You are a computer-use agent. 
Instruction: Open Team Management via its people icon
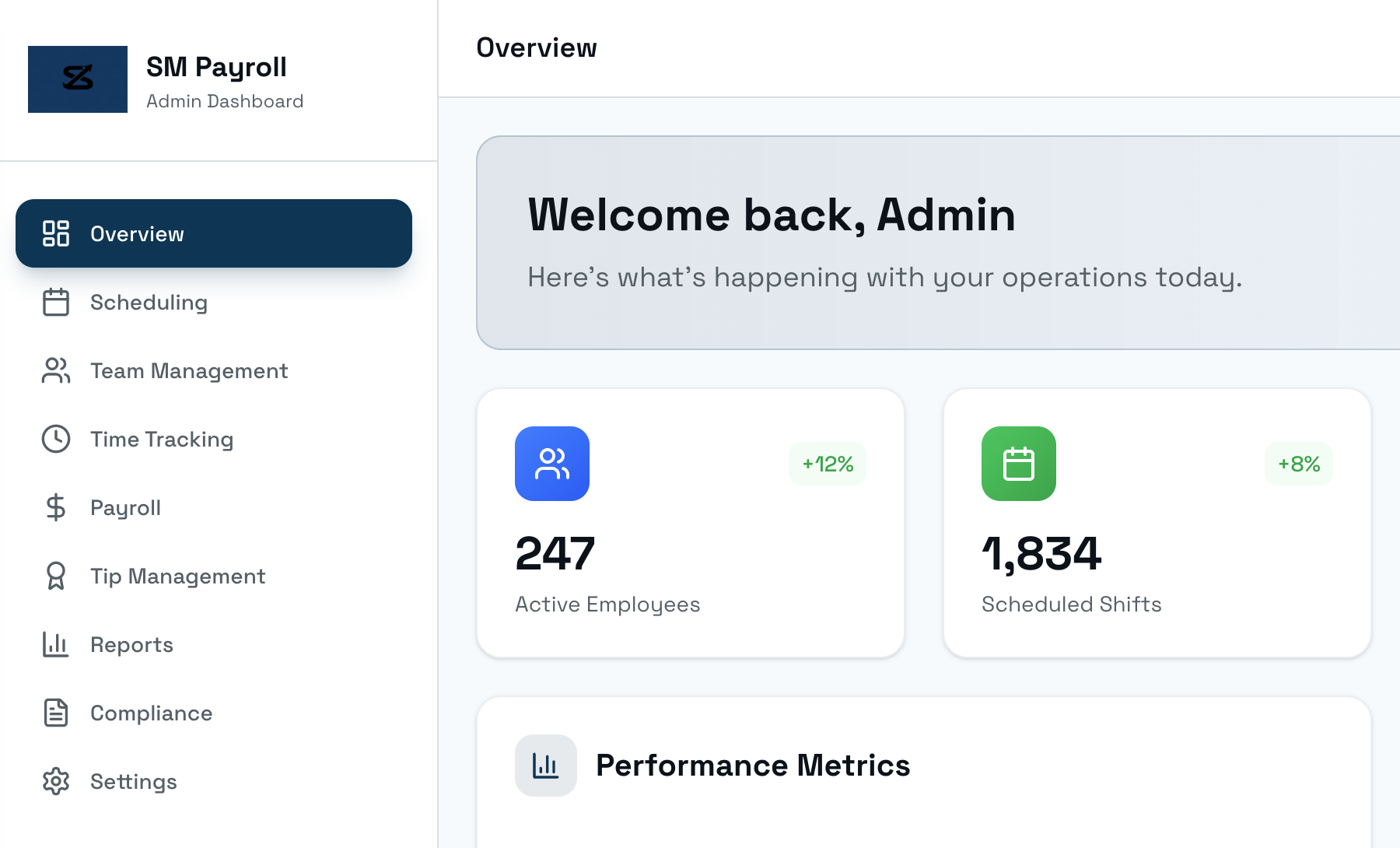55,371
